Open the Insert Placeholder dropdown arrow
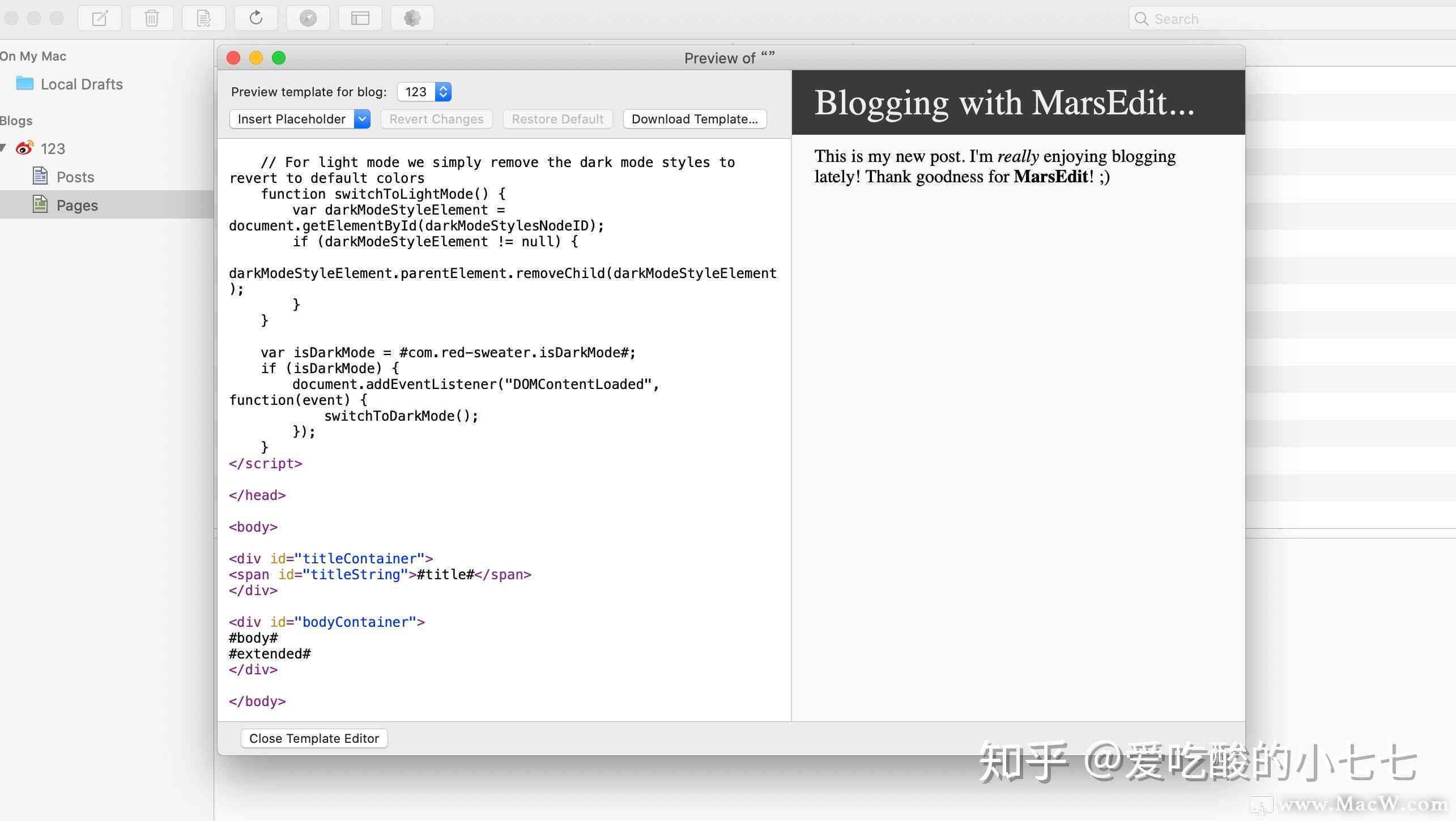 pyautogui.click(x=362, y=119)
